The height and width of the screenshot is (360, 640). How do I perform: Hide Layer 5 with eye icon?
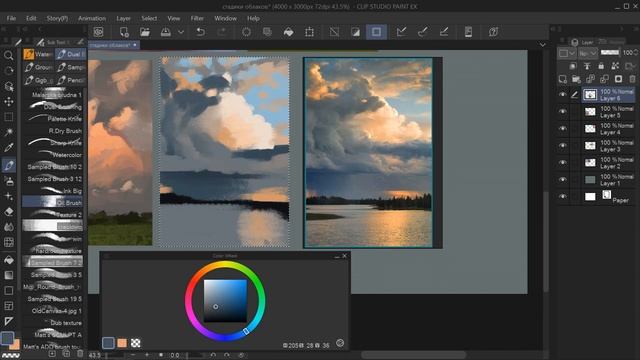(562, 111)
